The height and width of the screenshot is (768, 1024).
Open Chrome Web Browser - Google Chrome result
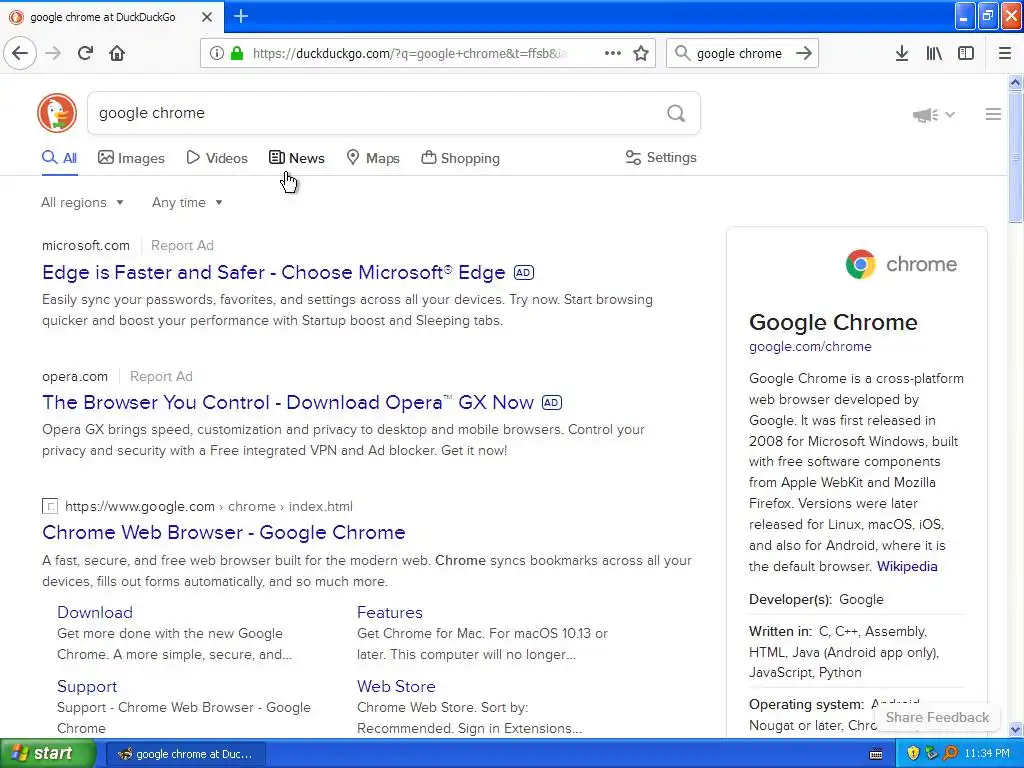[x=224, y=532]
